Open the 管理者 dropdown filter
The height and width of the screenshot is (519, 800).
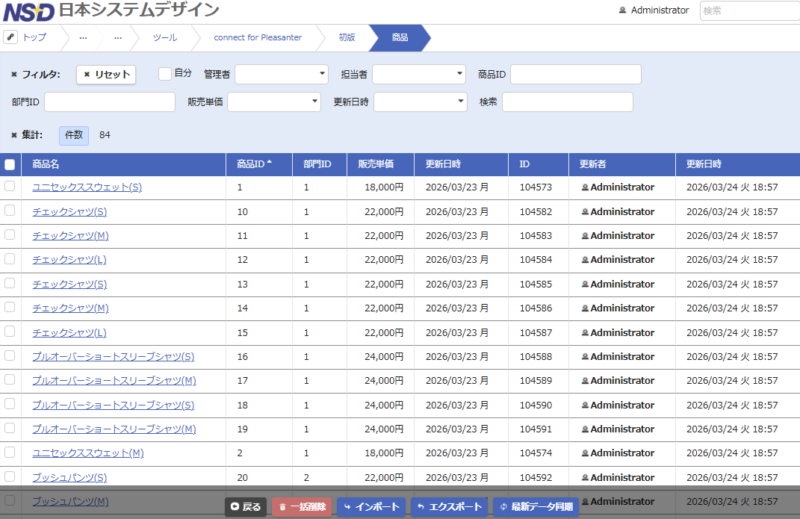tap(281, 74)
